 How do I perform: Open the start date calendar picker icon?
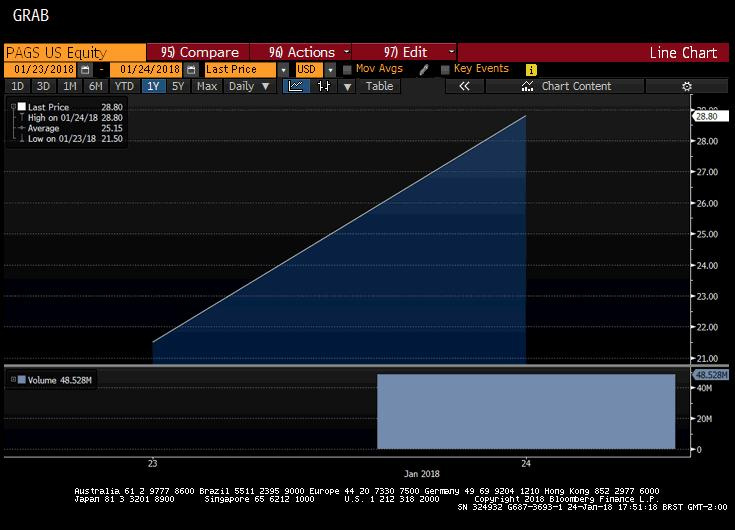85,70
